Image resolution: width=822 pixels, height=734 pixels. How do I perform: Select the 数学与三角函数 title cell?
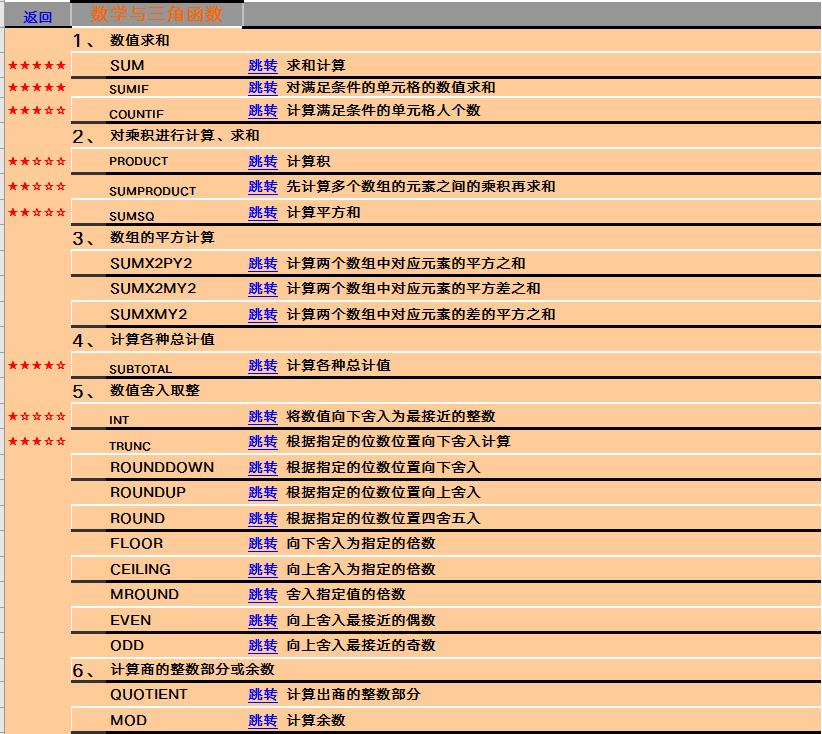click(157, 14)
